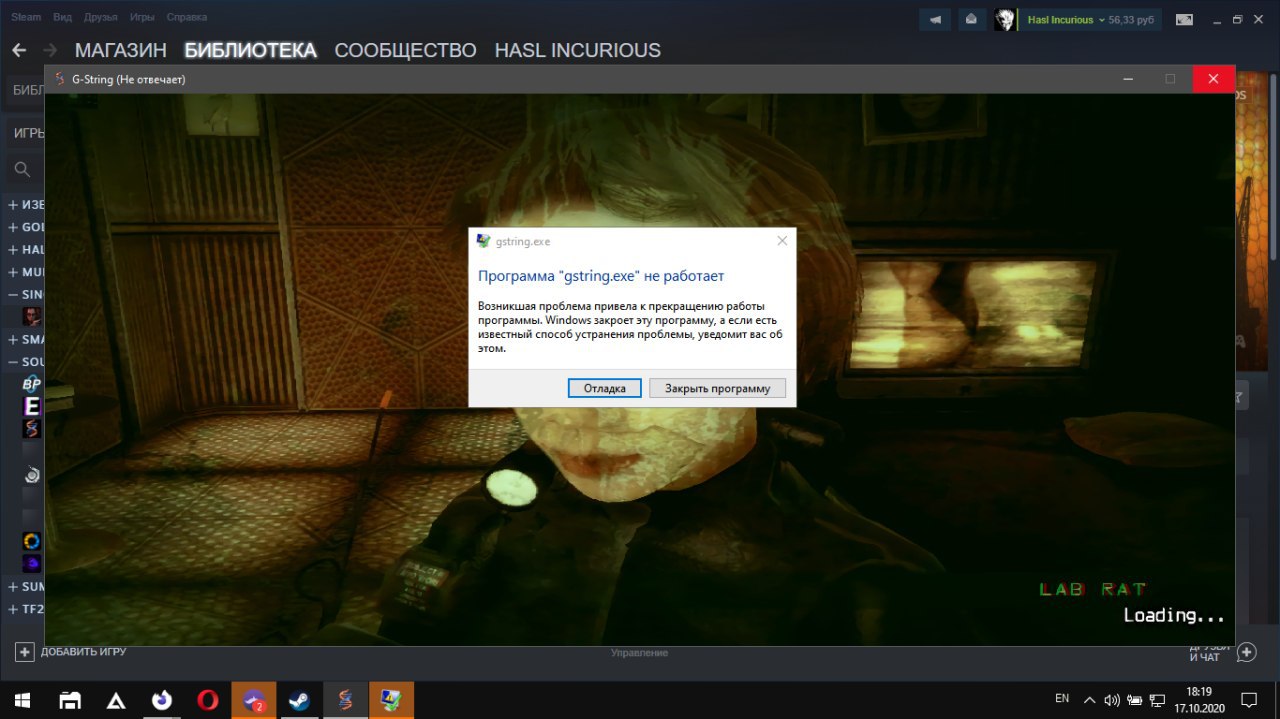Switch to the БИБЛИОТЕКА tab
This screenshot has width=1280, height=719.
click(x=250, y=50)
